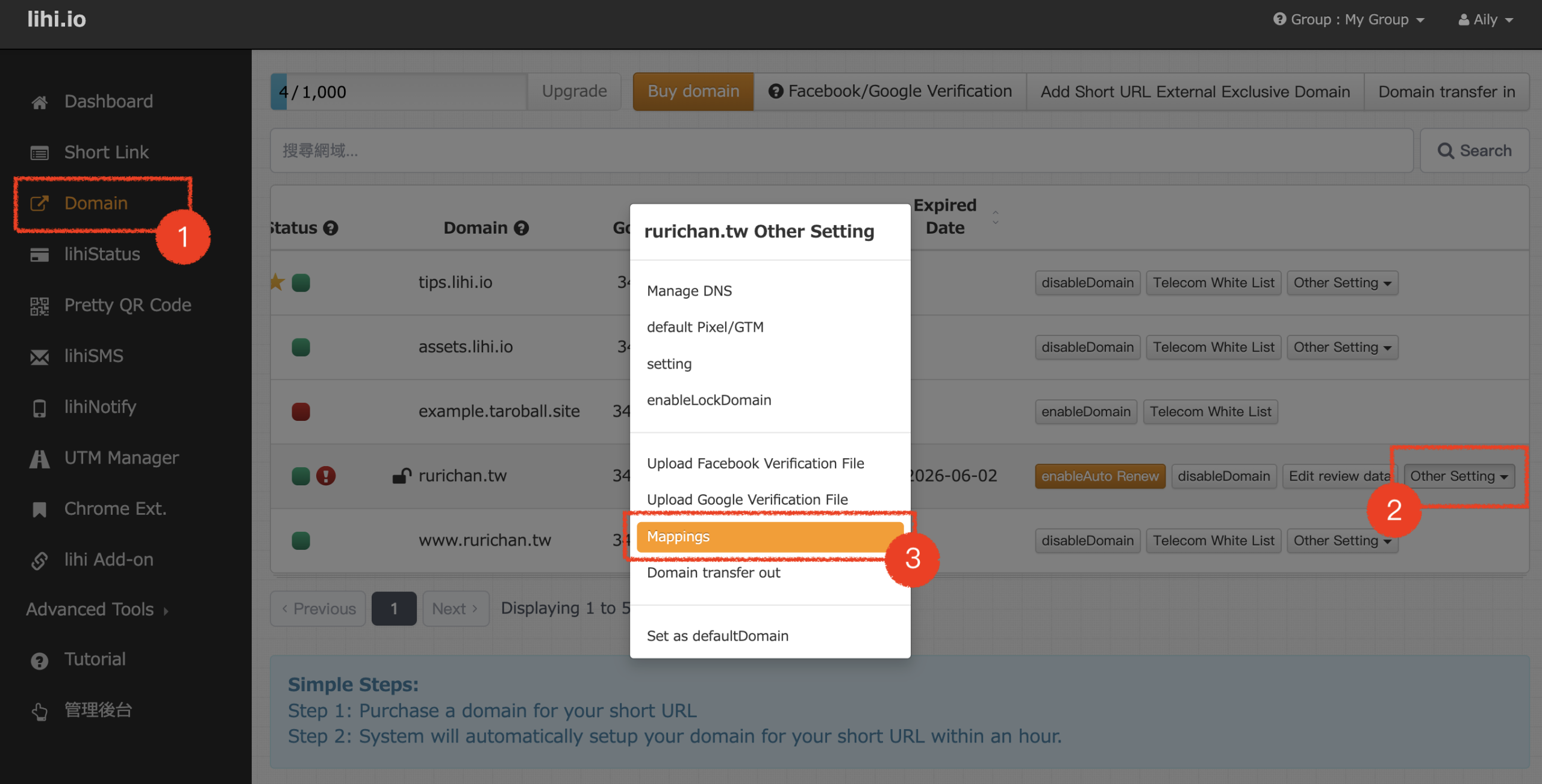This screenshot has width=1542, height=784.
Task: Open the Aily user account dropdown
Action: [1485, 20]
